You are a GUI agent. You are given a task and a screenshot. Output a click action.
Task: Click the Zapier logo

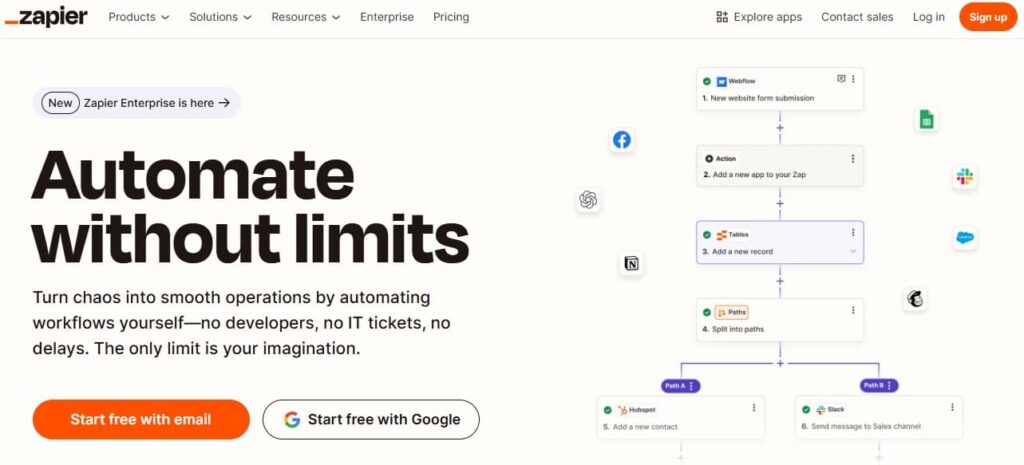coord(46,17)
